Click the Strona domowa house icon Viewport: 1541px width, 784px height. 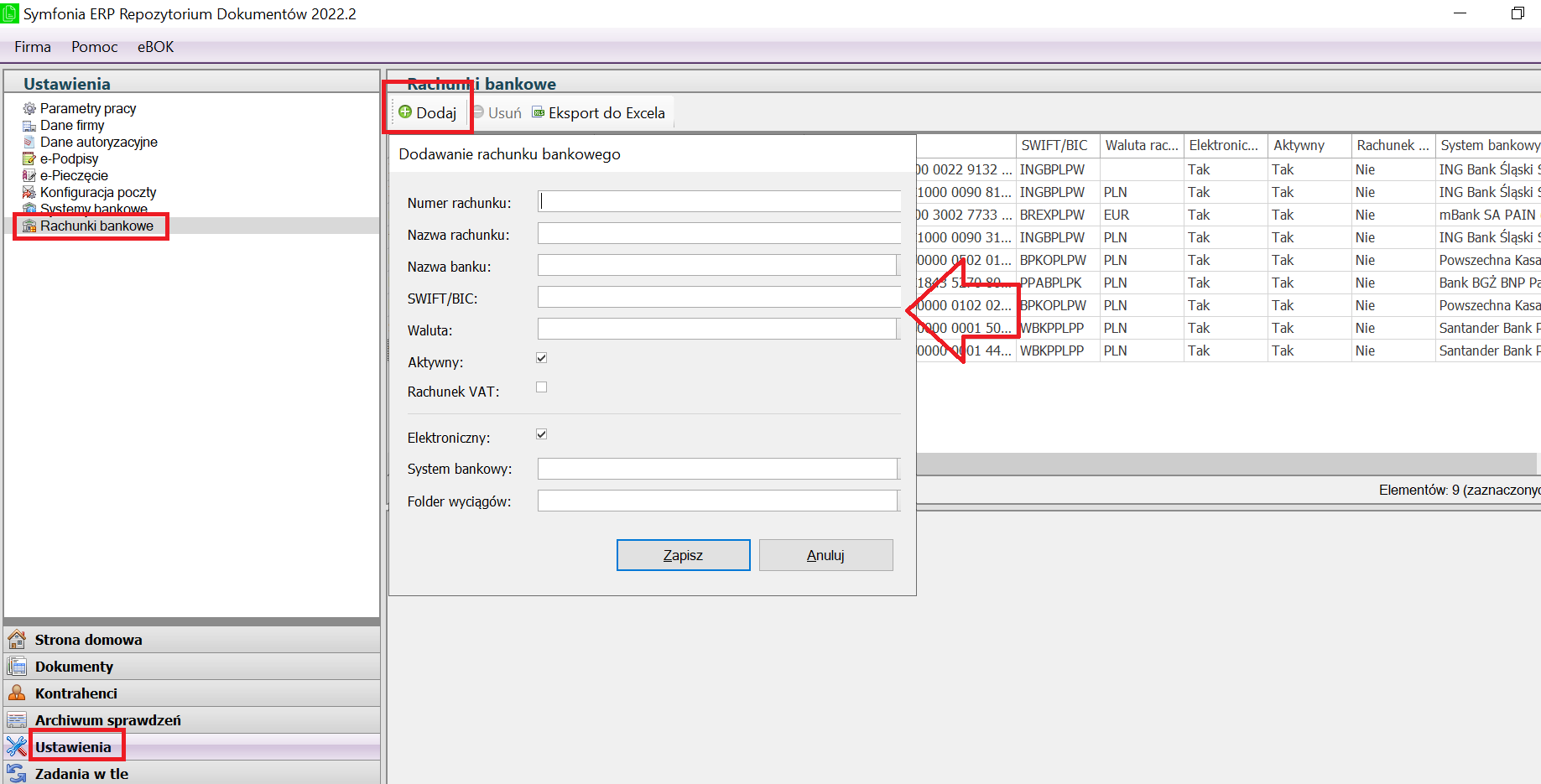(17, 640)
